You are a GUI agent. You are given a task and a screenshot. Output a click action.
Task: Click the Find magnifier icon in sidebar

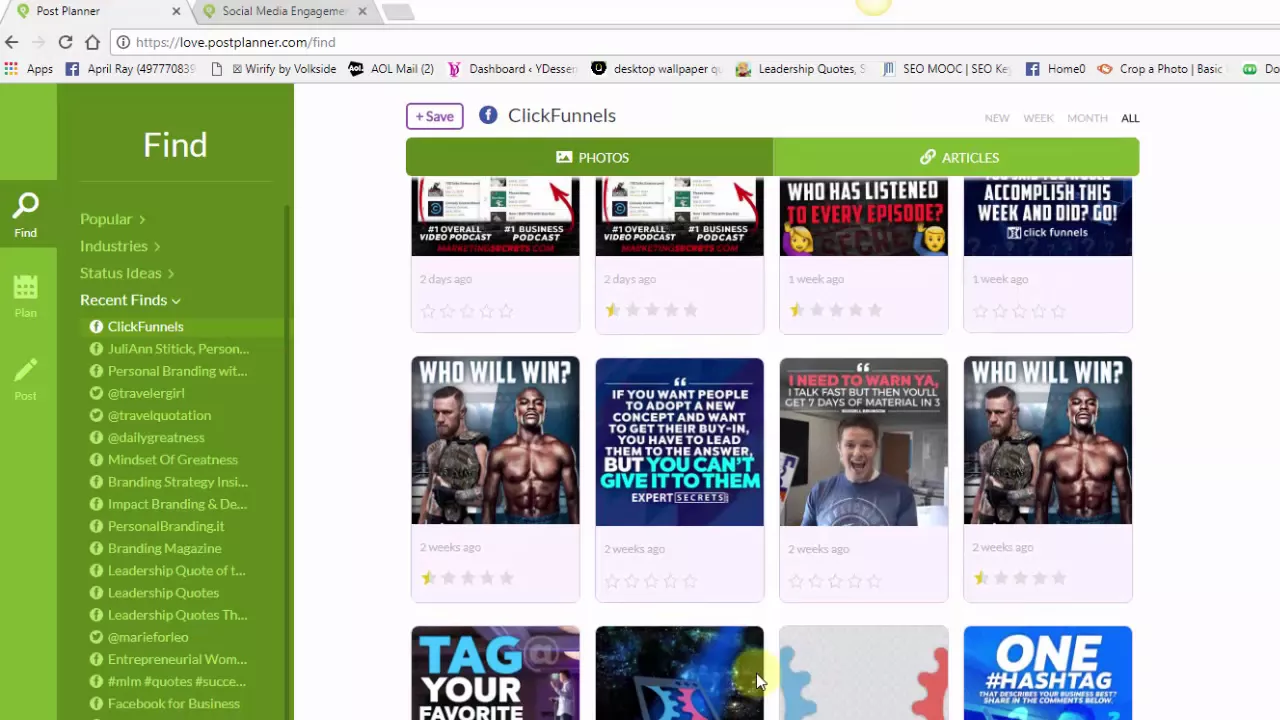coord(26,207)
